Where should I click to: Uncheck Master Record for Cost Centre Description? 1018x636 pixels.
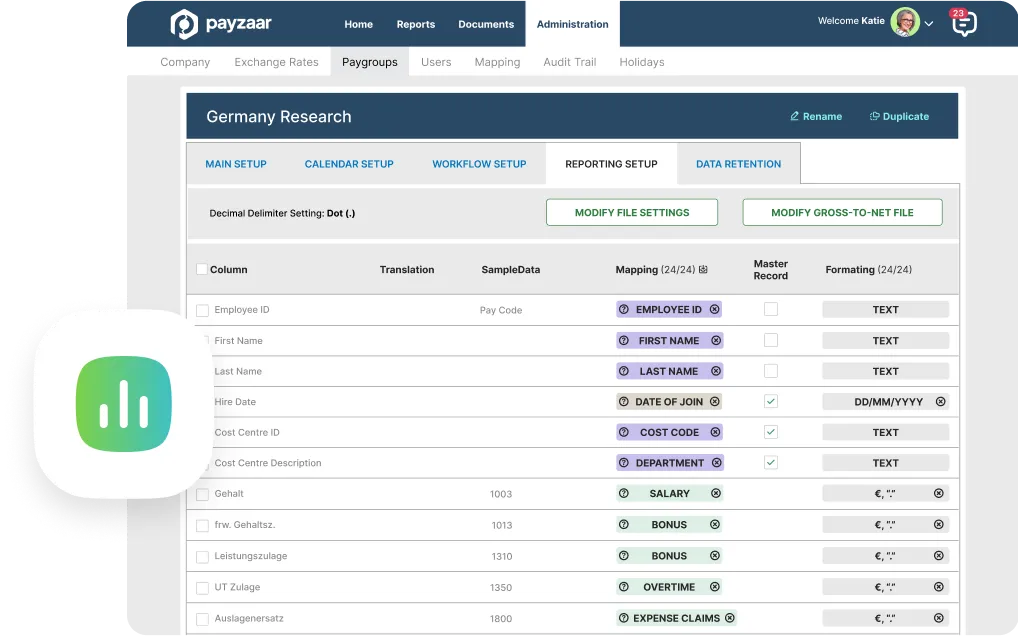770,462
